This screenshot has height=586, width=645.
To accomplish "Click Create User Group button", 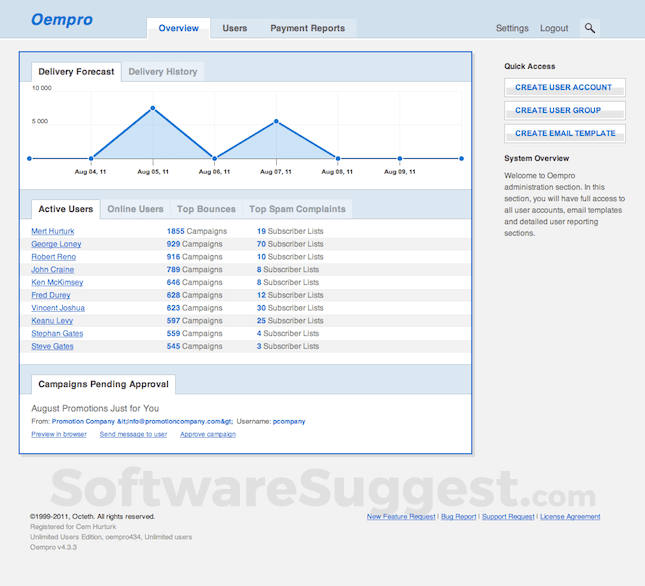I will [x=564, y=110].
